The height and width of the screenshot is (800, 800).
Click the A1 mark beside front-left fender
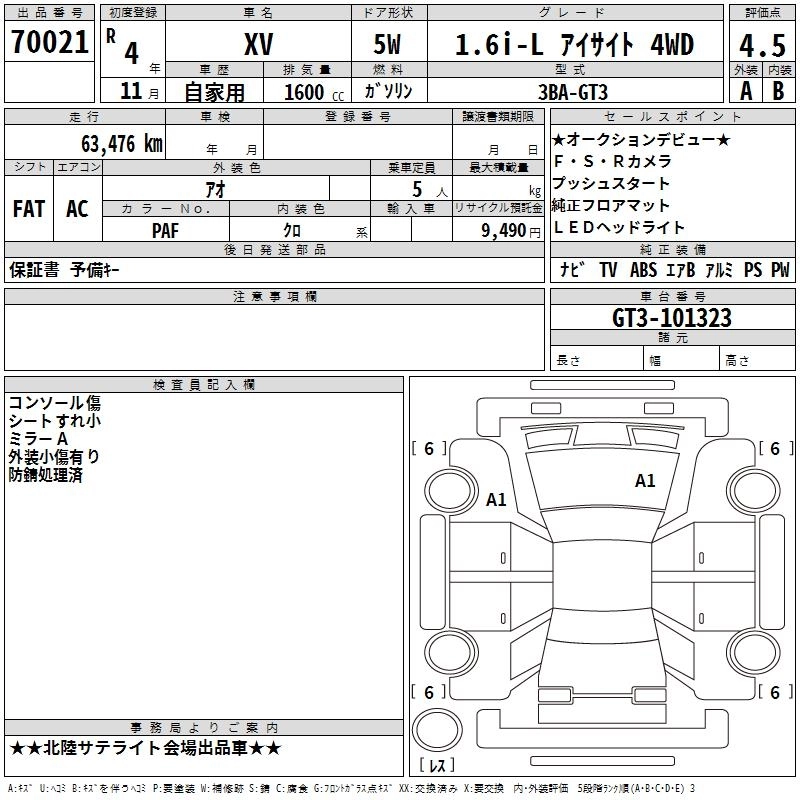pos(496,499)
